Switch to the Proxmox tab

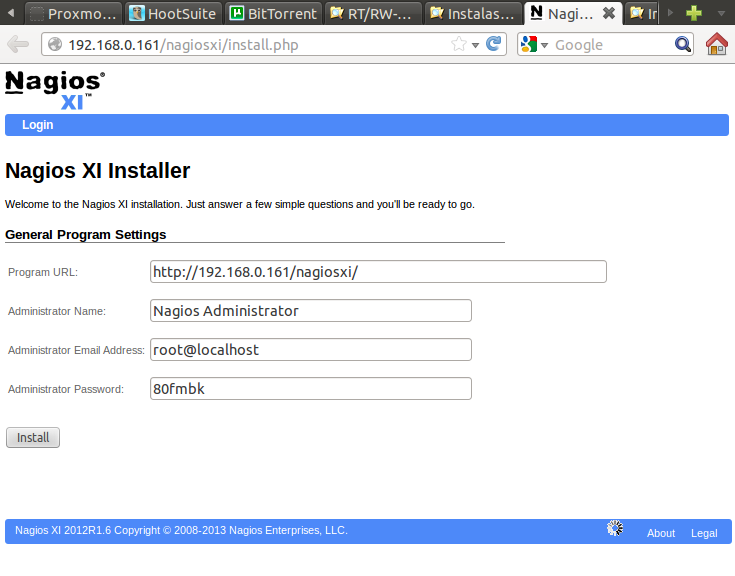coord(74,13)
